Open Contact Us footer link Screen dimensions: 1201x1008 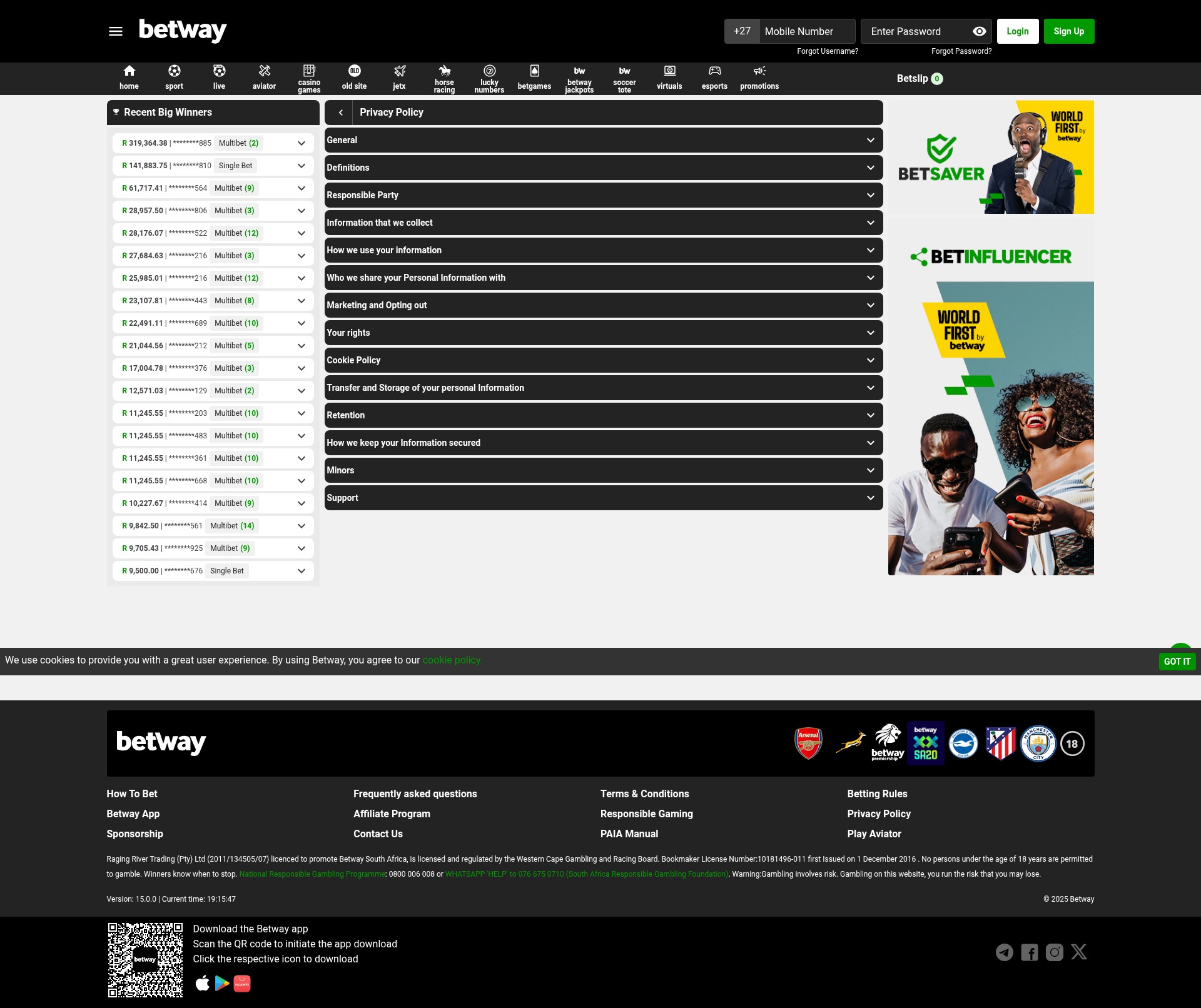[x=378, y=834]
